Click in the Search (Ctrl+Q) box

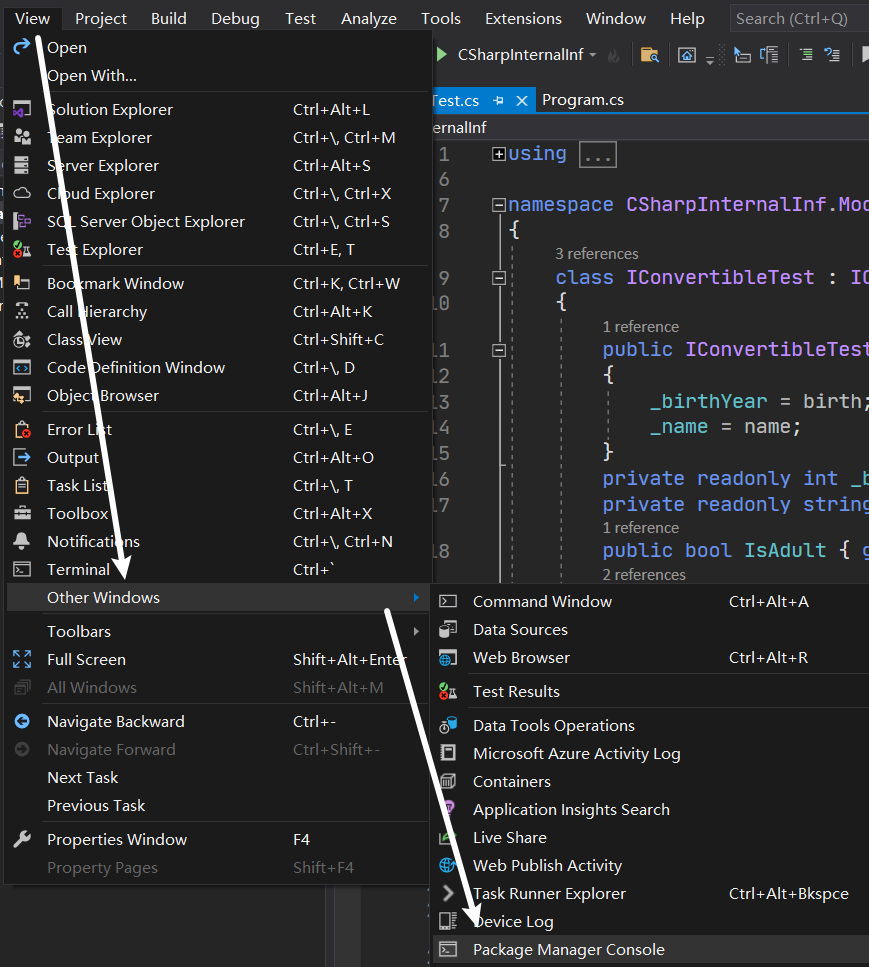point(799,19)
